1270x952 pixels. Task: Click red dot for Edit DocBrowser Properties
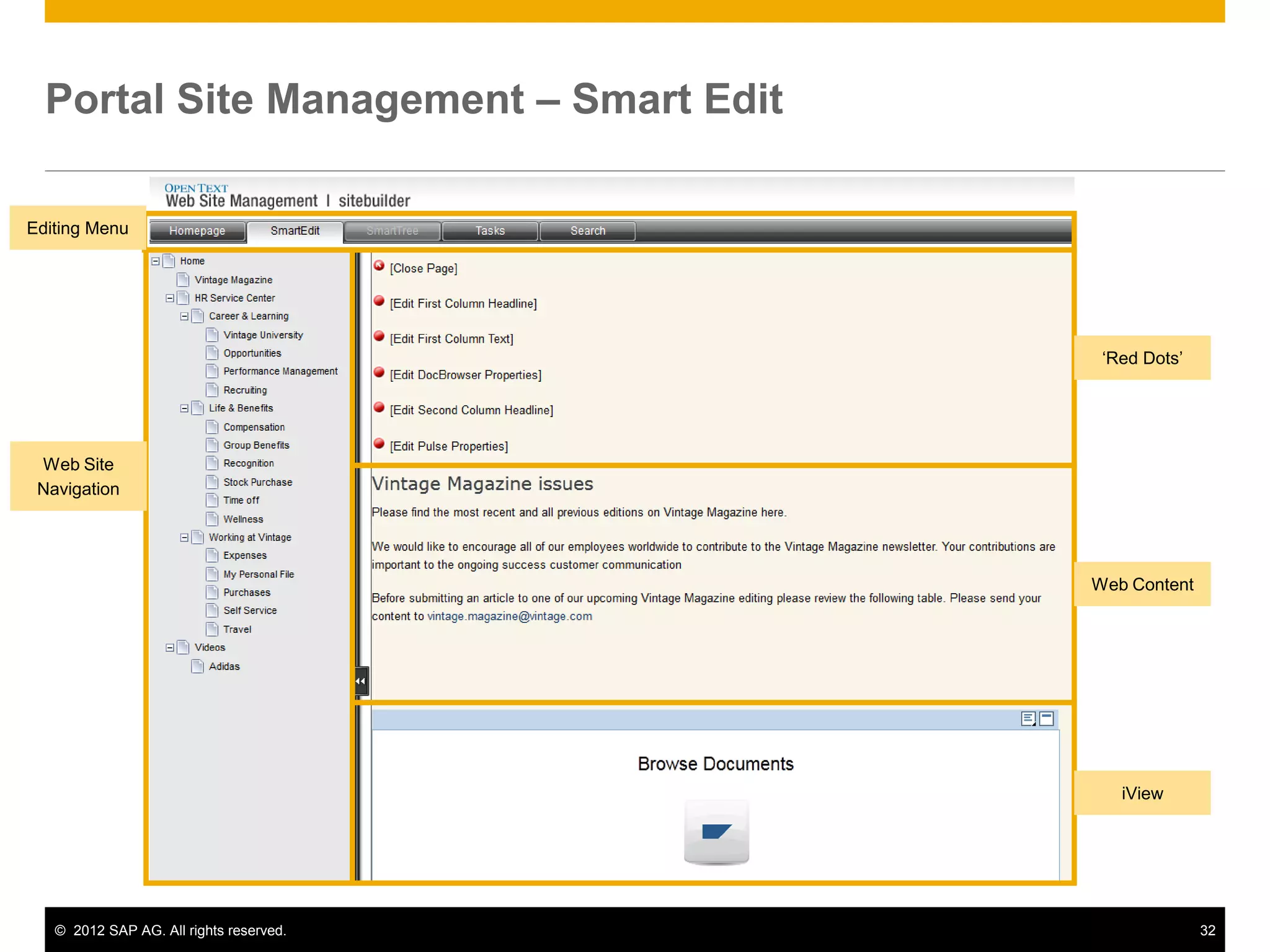(x=379, y=372)
